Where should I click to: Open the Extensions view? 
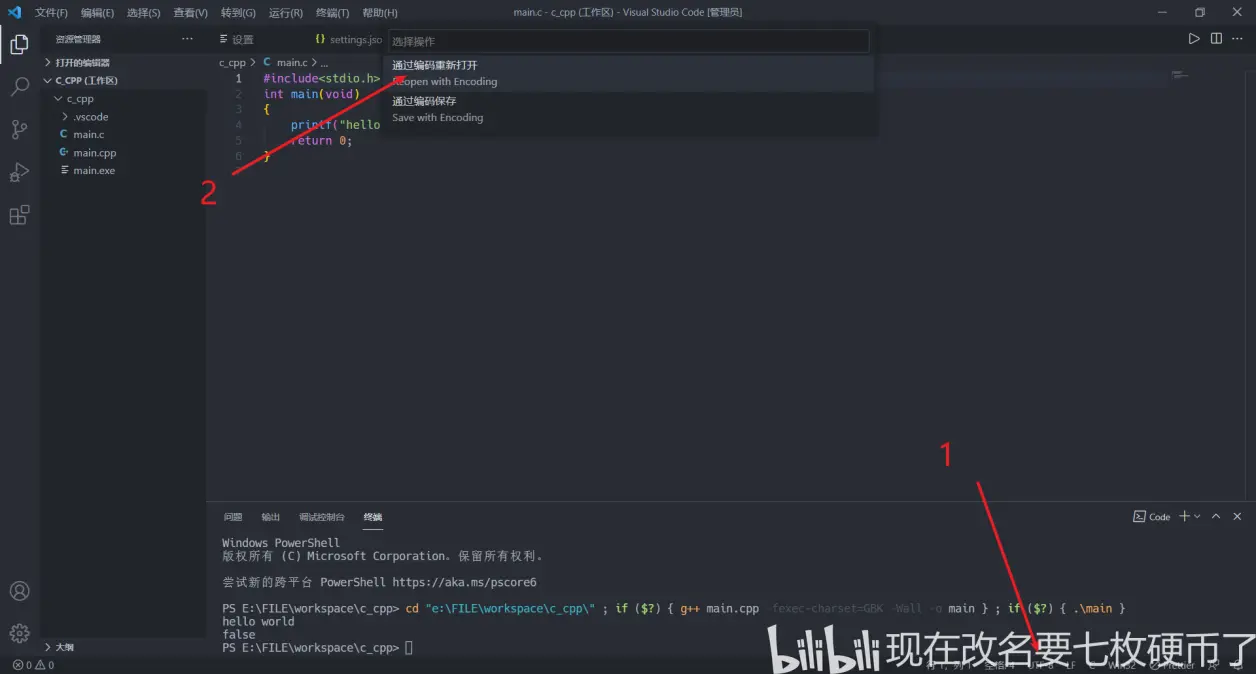click(19, 215)
